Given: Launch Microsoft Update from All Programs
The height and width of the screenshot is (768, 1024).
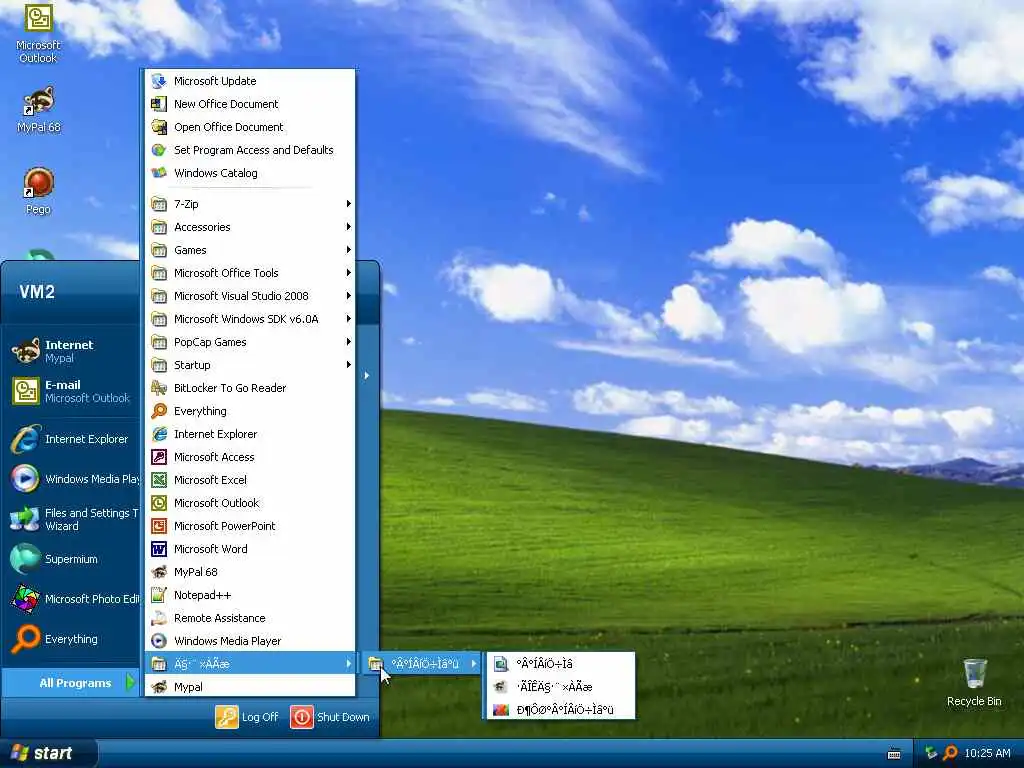Looking at the screenshot, I should pyautogui.click(x=250, y=81).
